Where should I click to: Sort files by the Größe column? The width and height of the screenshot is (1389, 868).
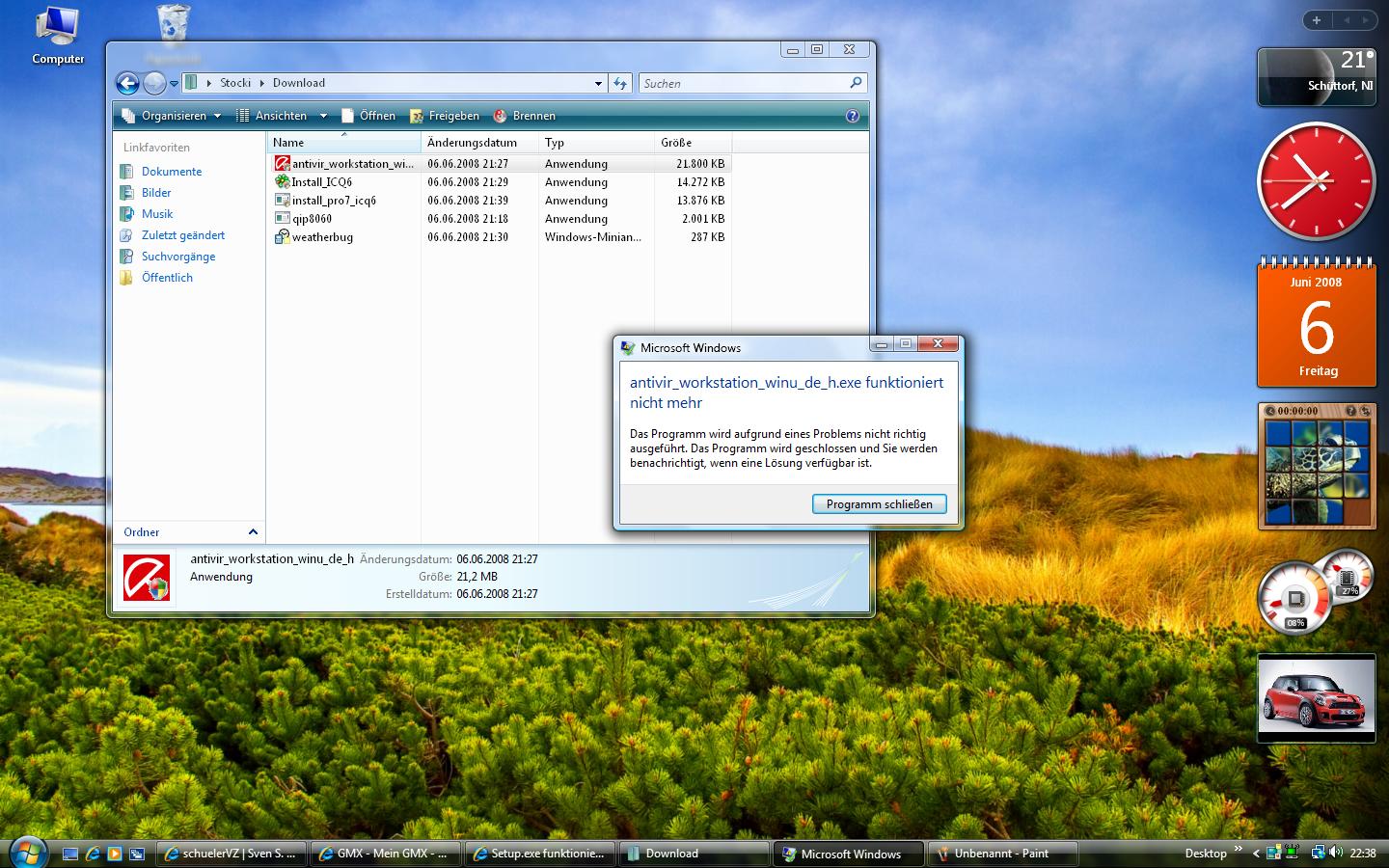(693, 143)
